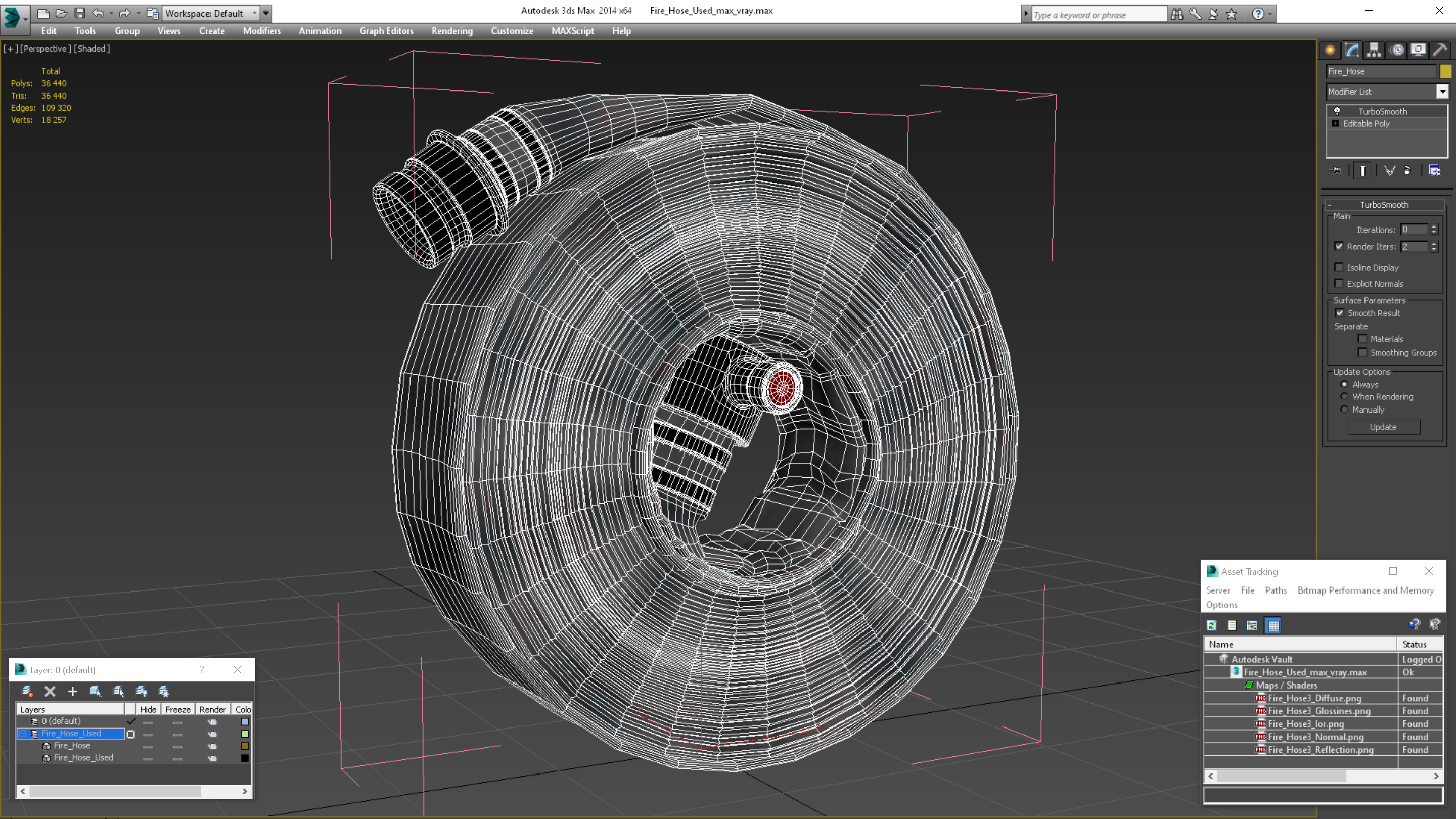Expand the Editable Poly stack entry
The height and width of the screenshot is (819, 1456).
[x=1335, y=123]
